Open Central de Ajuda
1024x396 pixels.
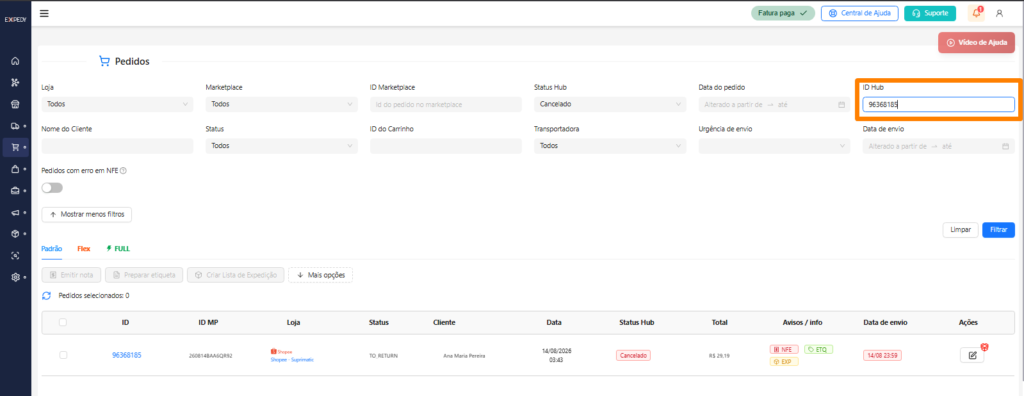[x=859, y=13]
